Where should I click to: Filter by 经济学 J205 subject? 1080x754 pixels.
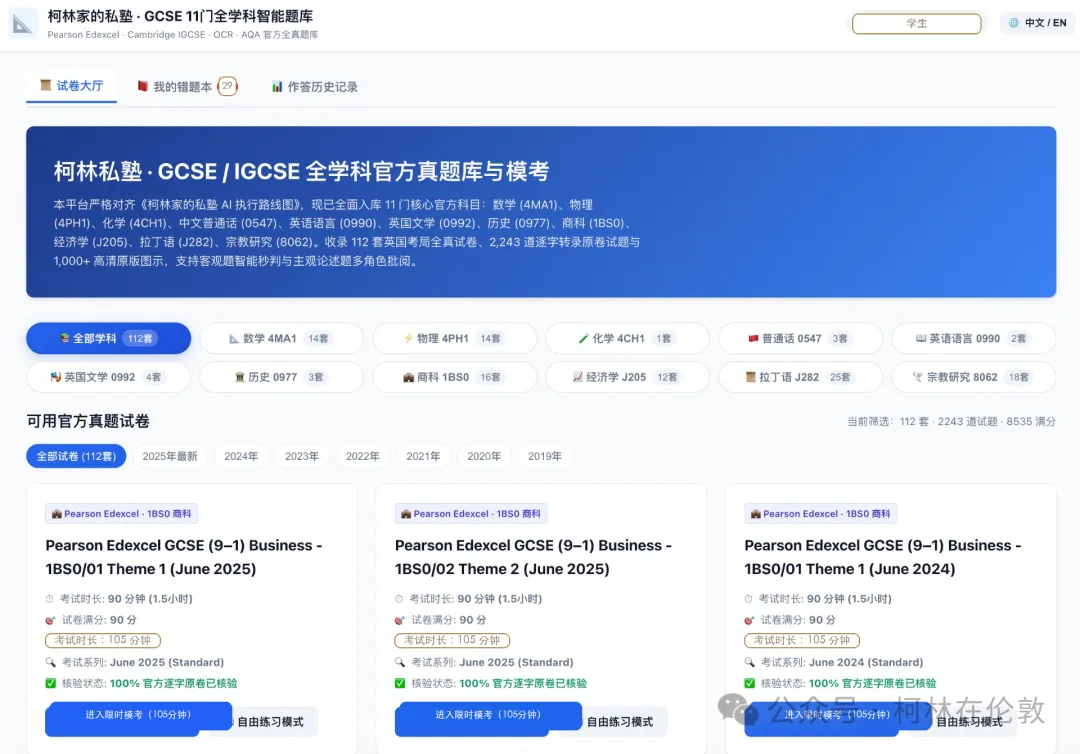pos(627,377)
